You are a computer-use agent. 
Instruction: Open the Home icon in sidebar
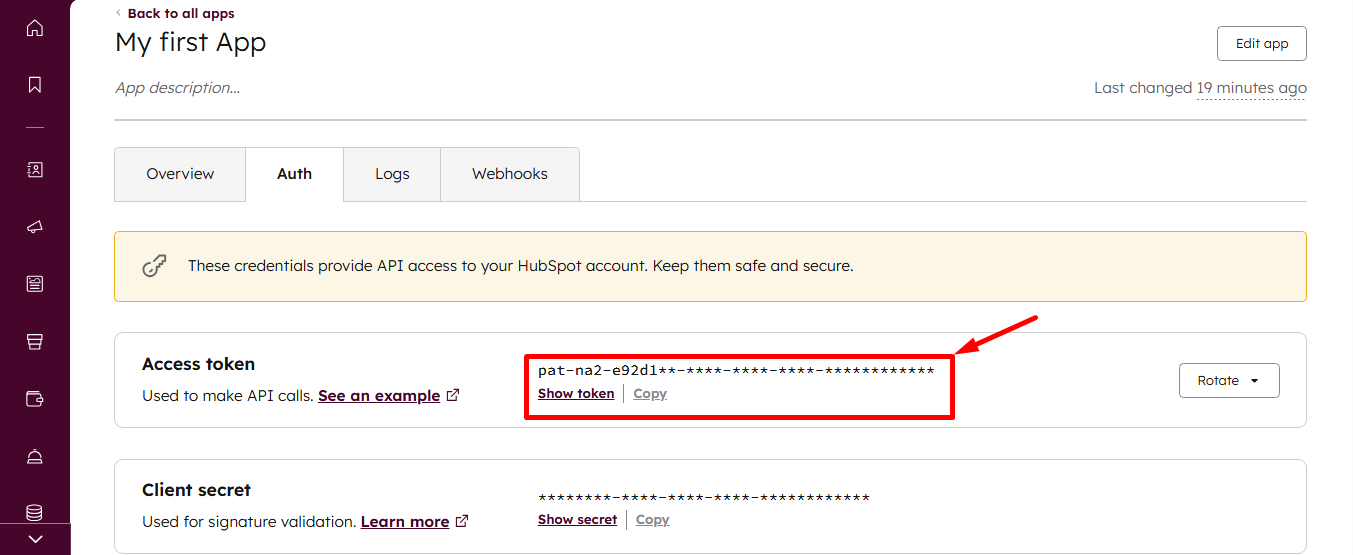[35, 28]
